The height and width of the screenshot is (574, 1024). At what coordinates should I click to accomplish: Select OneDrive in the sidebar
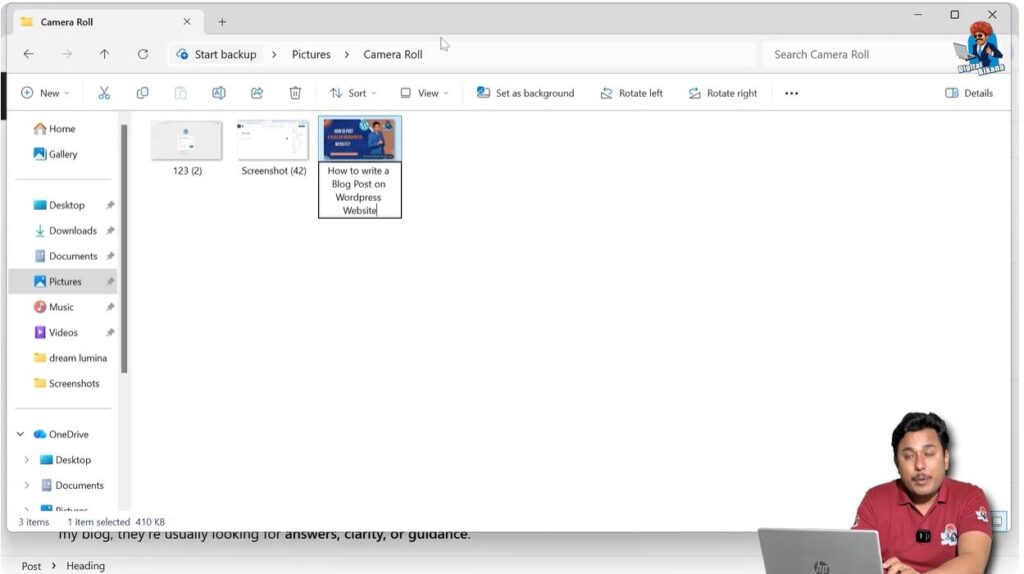61,434
